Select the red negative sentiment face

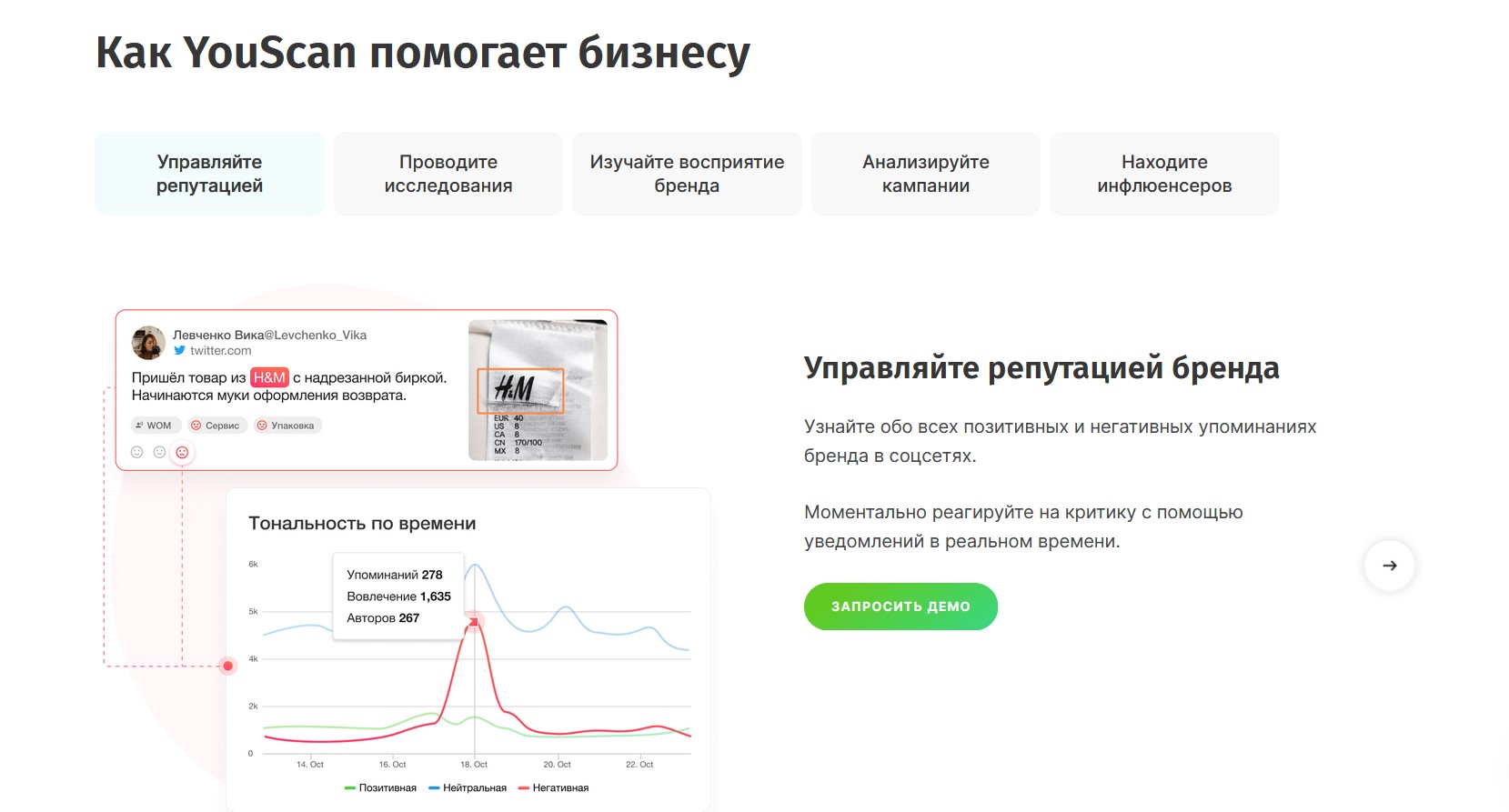coord(182,452)
